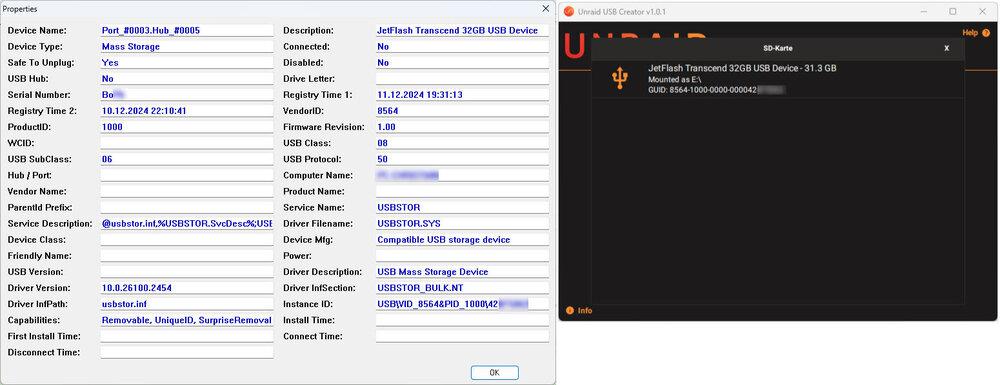Viewport: 1000px width, 385px height.
Task: Click the Info label at bottom left
Action: pos(585,311)
